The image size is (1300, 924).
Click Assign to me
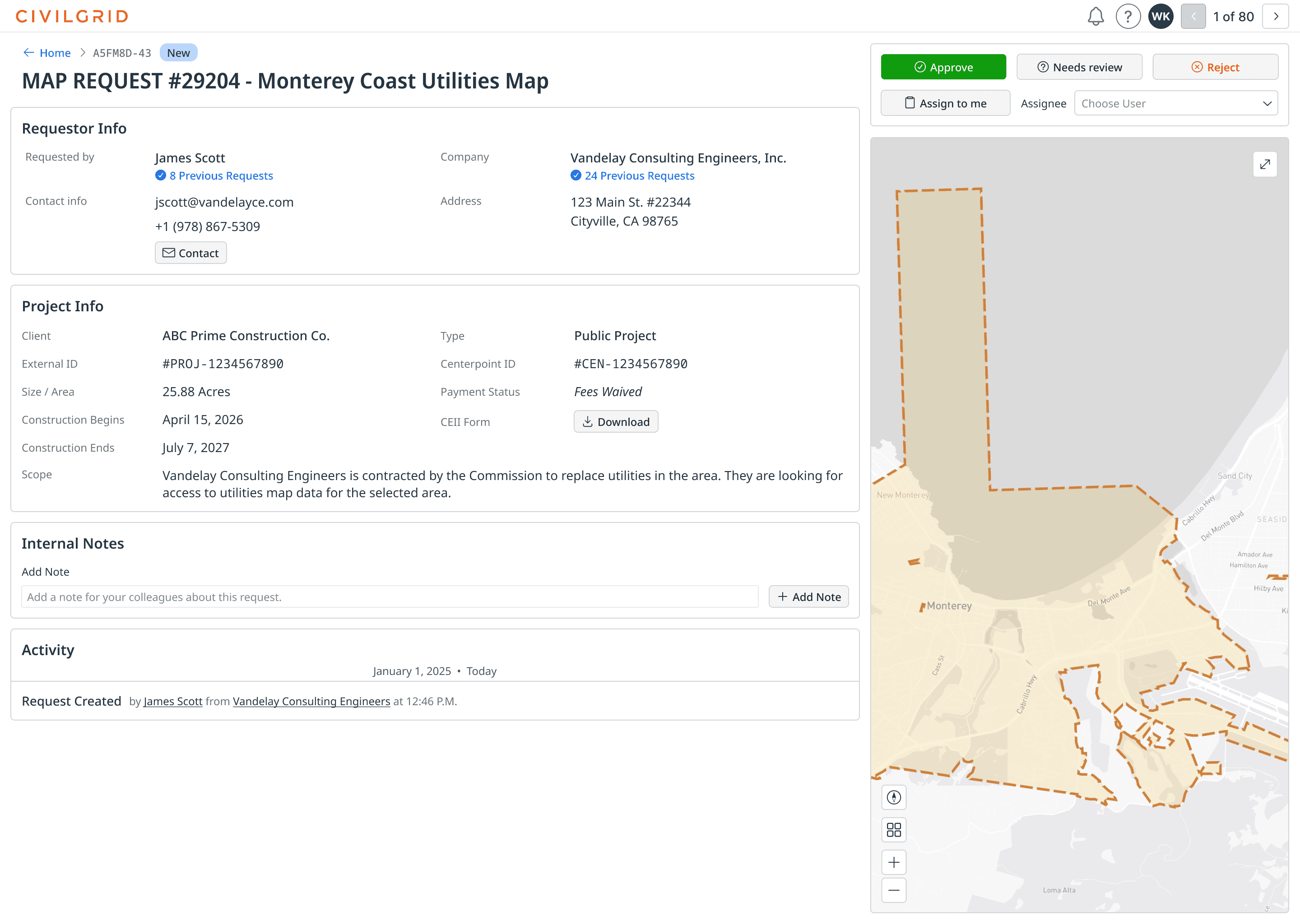(945, 104)
